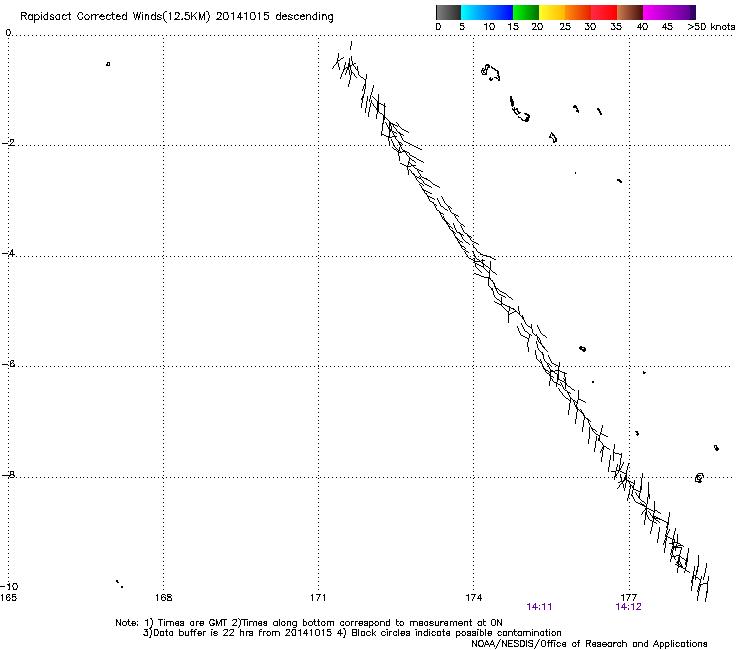Click the latitude label -10

pos(9,586)
